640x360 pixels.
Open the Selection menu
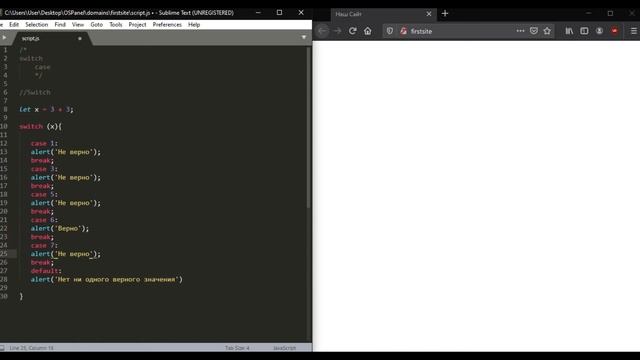[36, 24]
